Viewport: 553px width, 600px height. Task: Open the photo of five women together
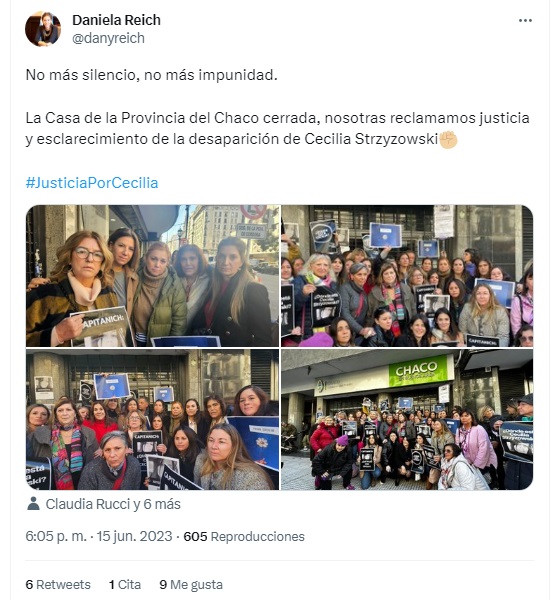coord(153,276)
